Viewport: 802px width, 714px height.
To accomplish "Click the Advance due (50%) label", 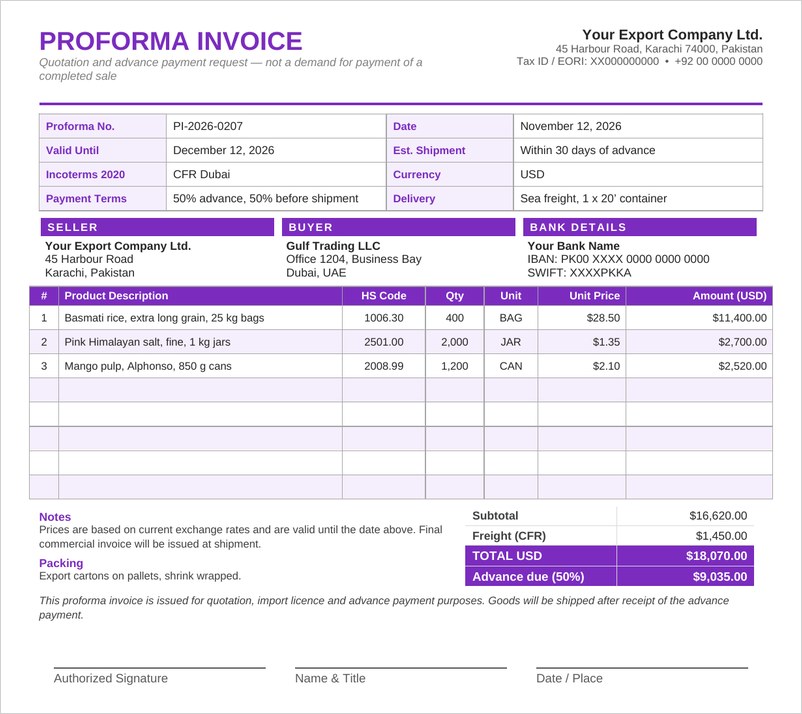I will (x=528, y=577).
